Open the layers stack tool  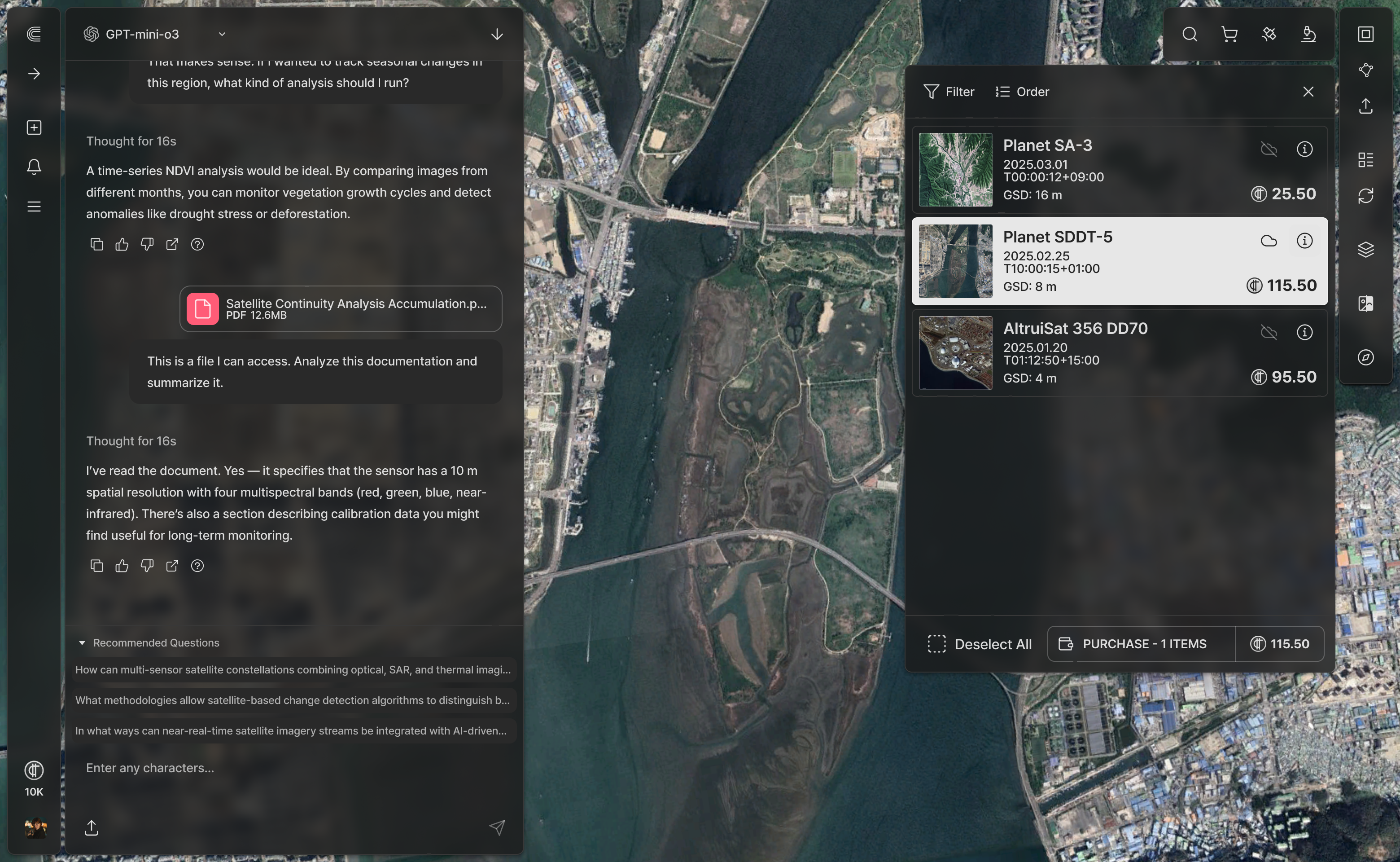tap(1365, 249)
